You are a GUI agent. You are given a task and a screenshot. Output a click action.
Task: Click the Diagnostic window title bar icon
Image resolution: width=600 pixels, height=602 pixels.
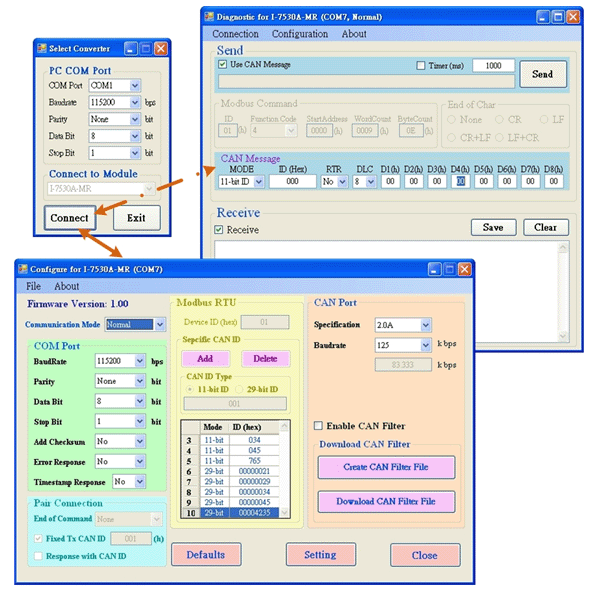point(209,17)
